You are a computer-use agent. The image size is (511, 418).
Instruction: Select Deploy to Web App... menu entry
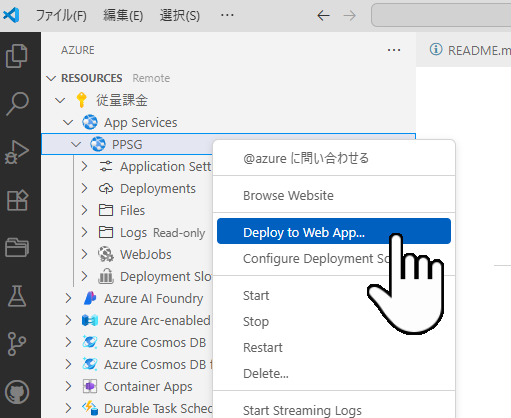coord(334,231)
